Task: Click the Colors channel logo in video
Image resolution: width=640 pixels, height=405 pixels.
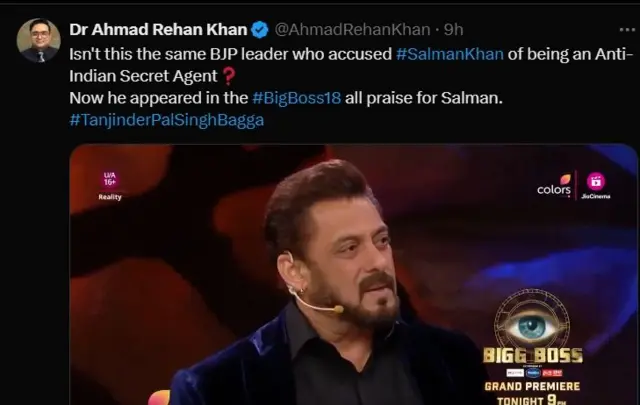Action: click(554, 186)
